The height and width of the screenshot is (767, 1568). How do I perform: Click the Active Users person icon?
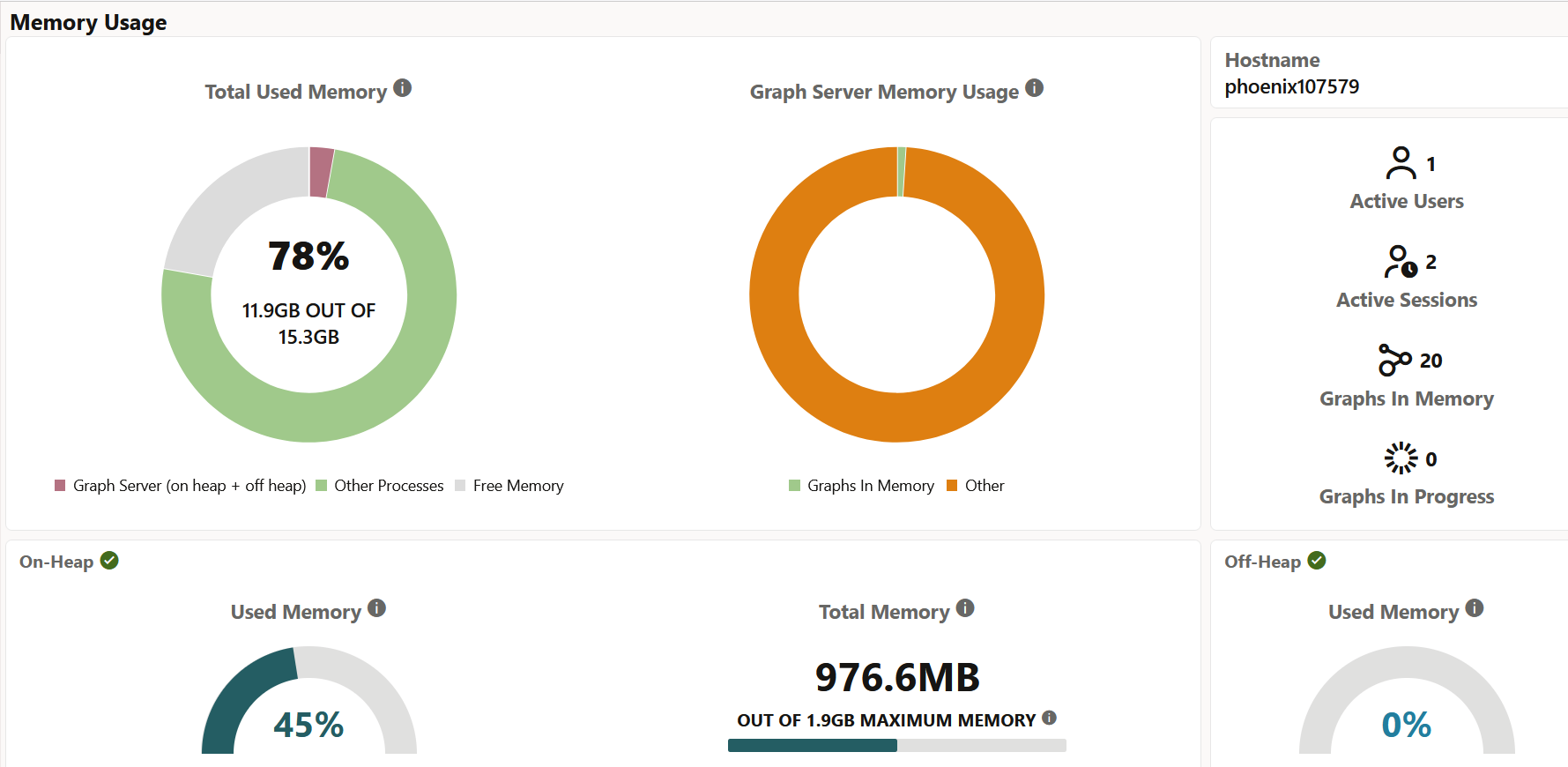[1401, 163]
